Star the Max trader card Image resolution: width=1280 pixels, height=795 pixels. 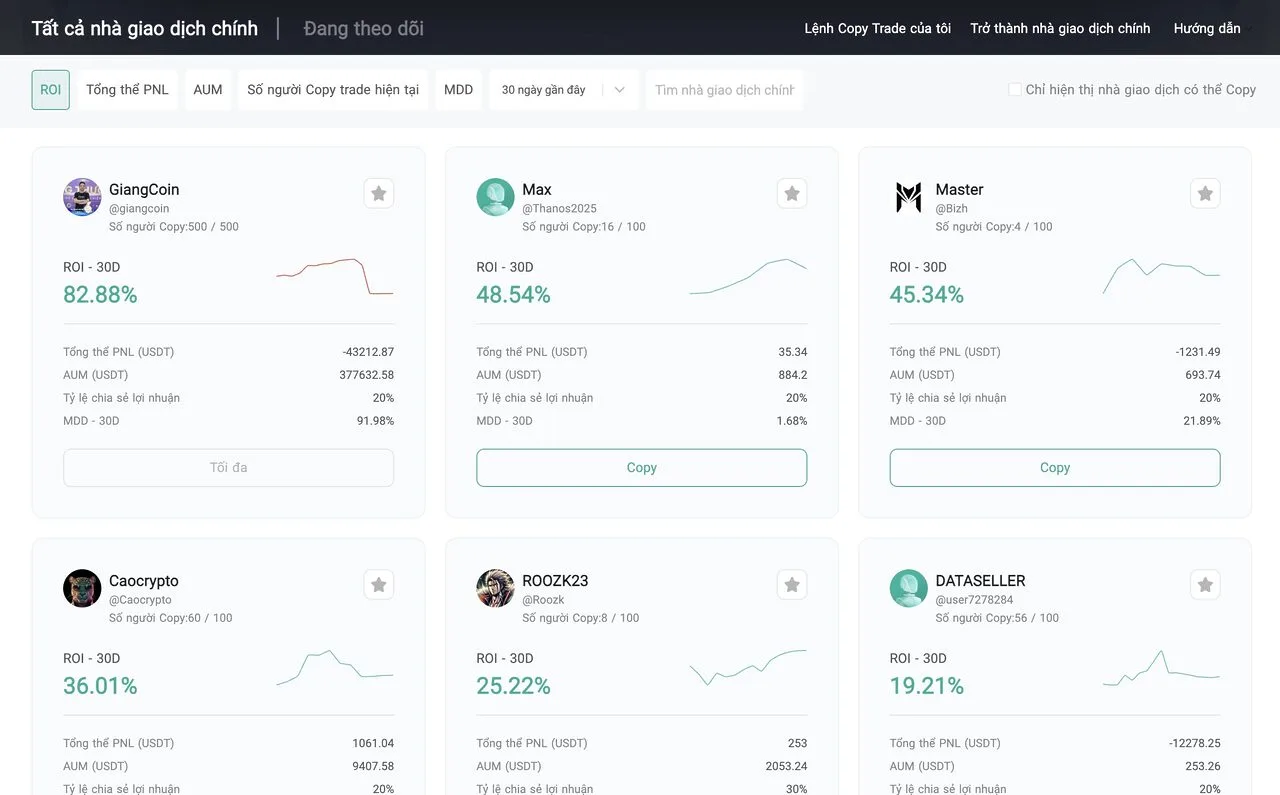click(x=792, y=194)
